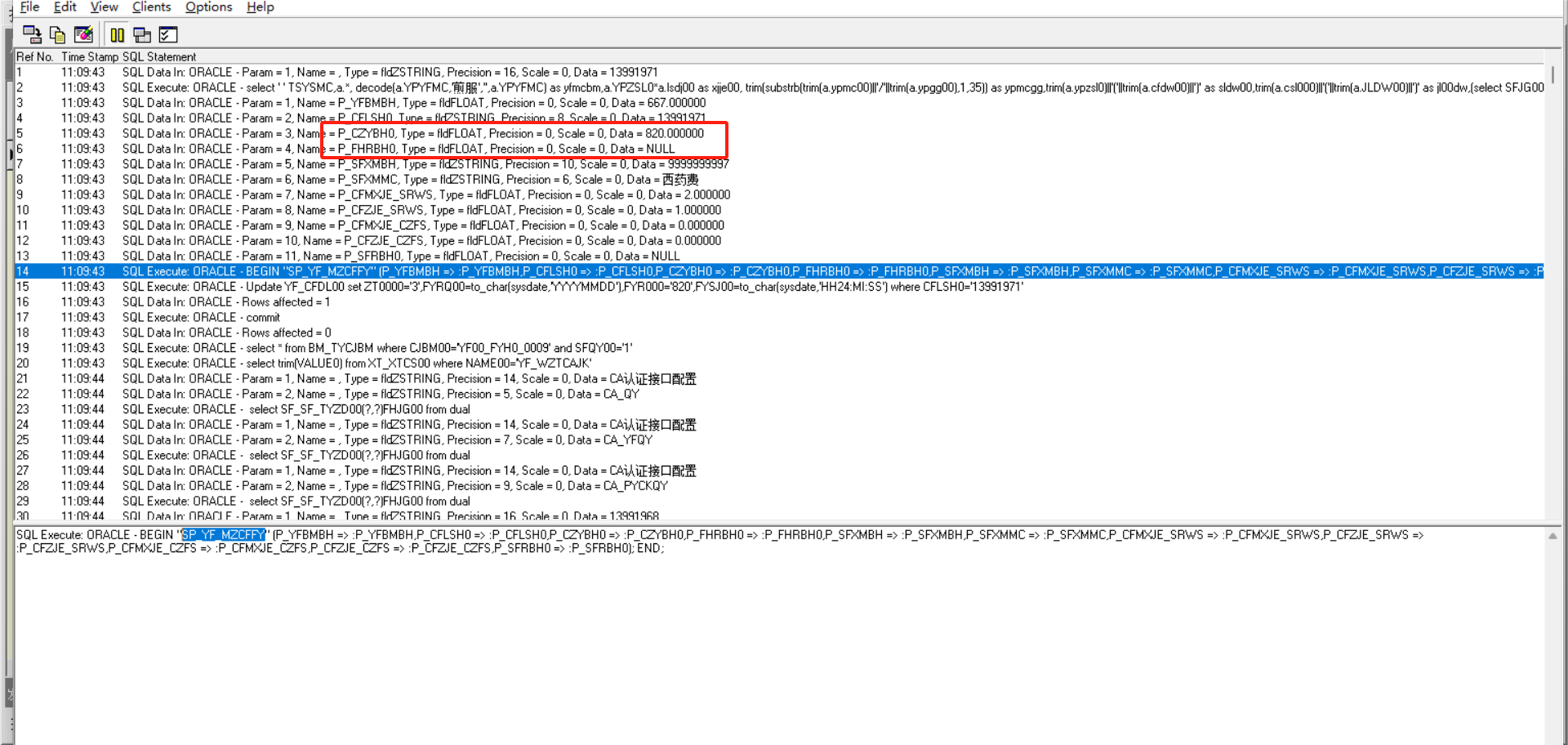Screen dimensions: 1568x745
Task: Click the save log to file toolbar icon
Action: [32, 34]
